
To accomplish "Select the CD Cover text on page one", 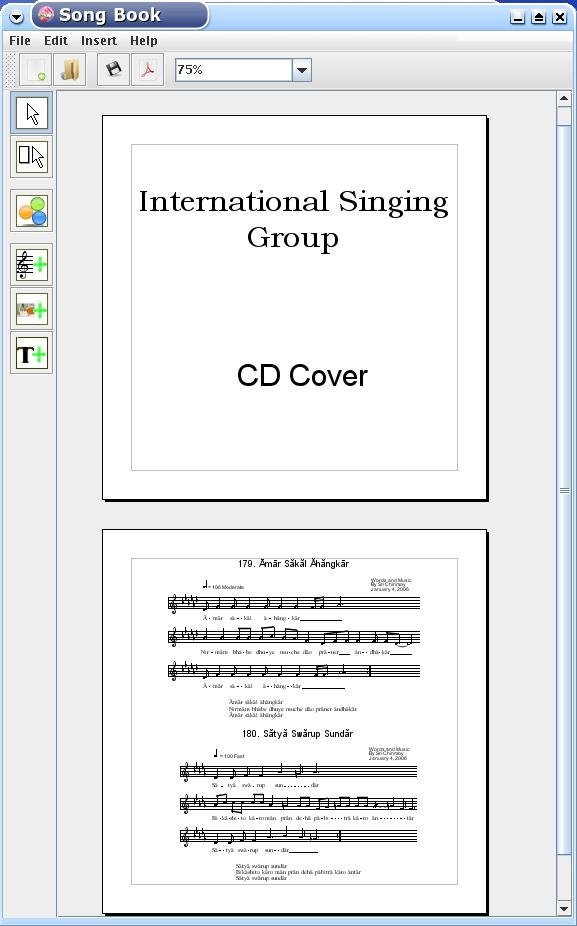I will coord(302,376).
